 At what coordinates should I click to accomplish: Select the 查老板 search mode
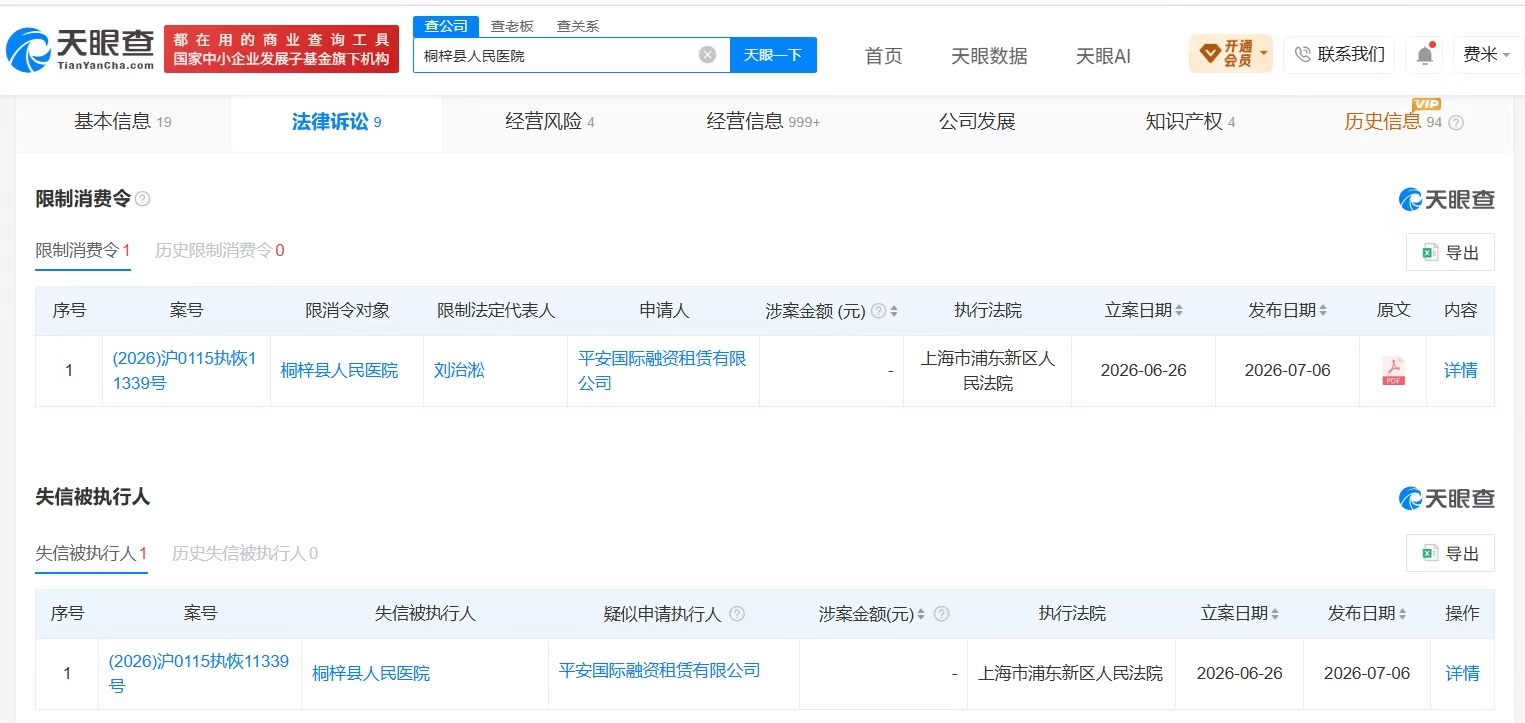pyautogui.click(x=512, y=26)
